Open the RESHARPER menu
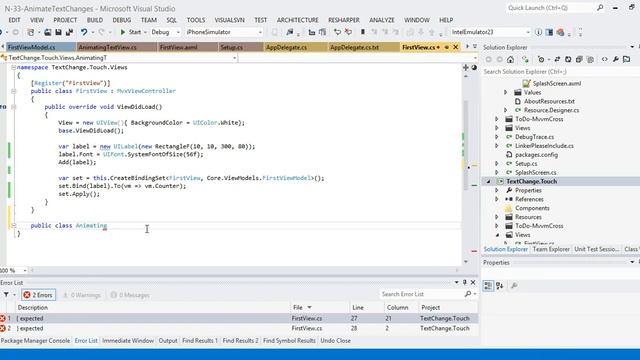640x360 pixels. (x=344, y=20)
